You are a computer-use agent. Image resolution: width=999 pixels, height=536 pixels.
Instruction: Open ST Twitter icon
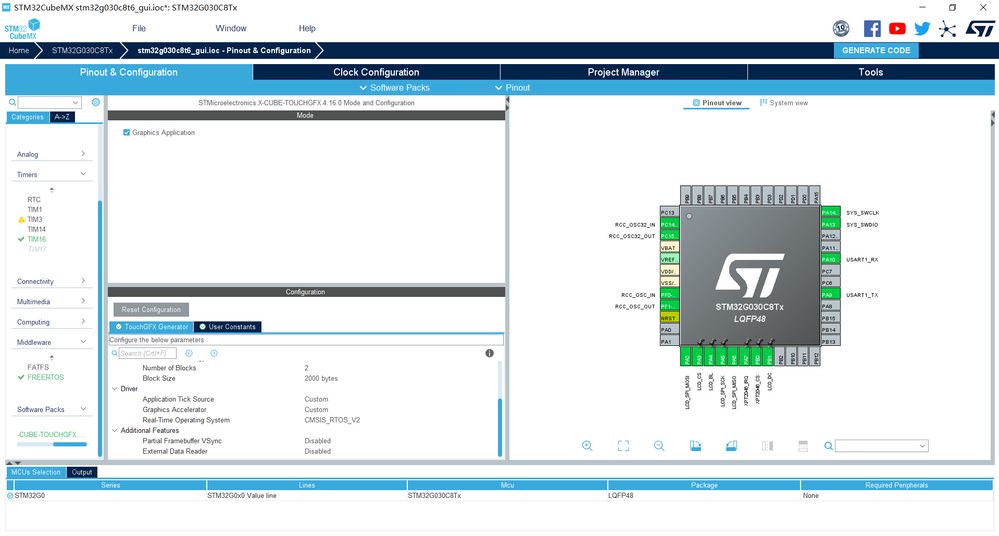(x=922, y=29)
